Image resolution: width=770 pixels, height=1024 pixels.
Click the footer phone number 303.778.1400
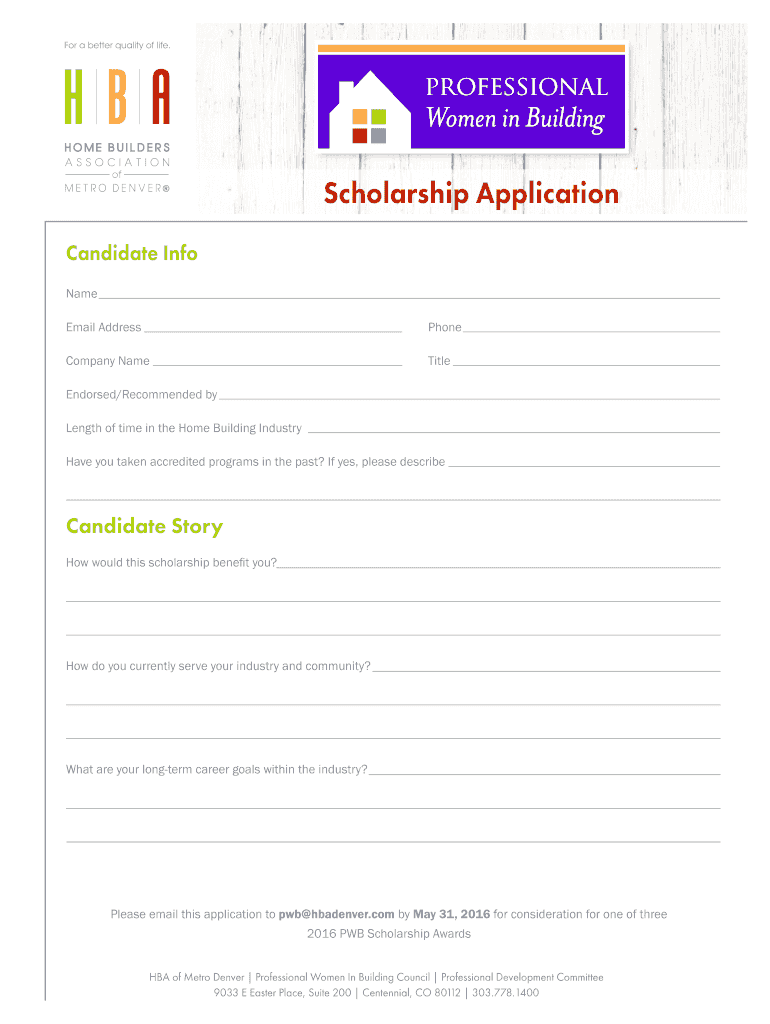click(x=505, y=993)
